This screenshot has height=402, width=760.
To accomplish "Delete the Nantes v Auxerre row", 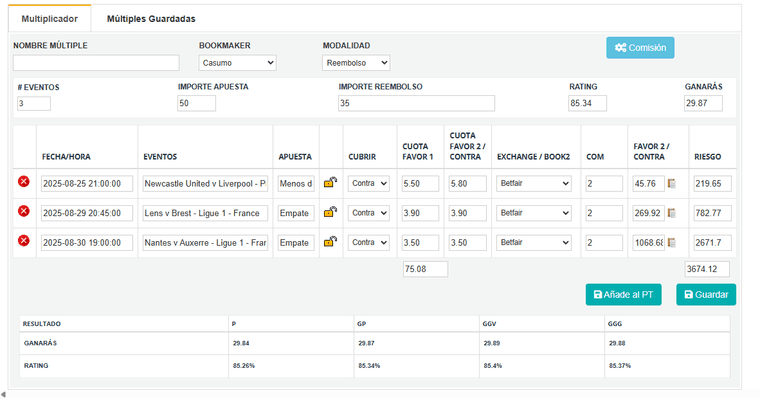I will pyautogui.click(x=24, y=241).
